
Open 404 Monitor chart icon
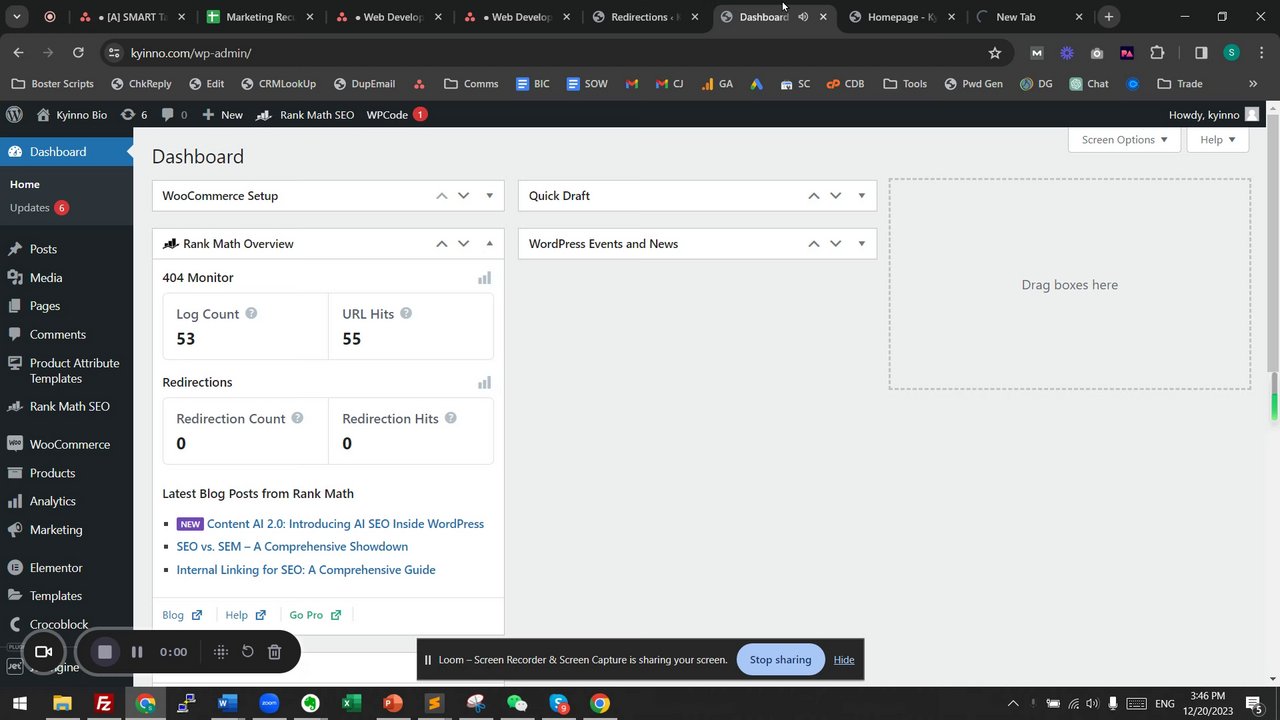(x=484, y=278)
